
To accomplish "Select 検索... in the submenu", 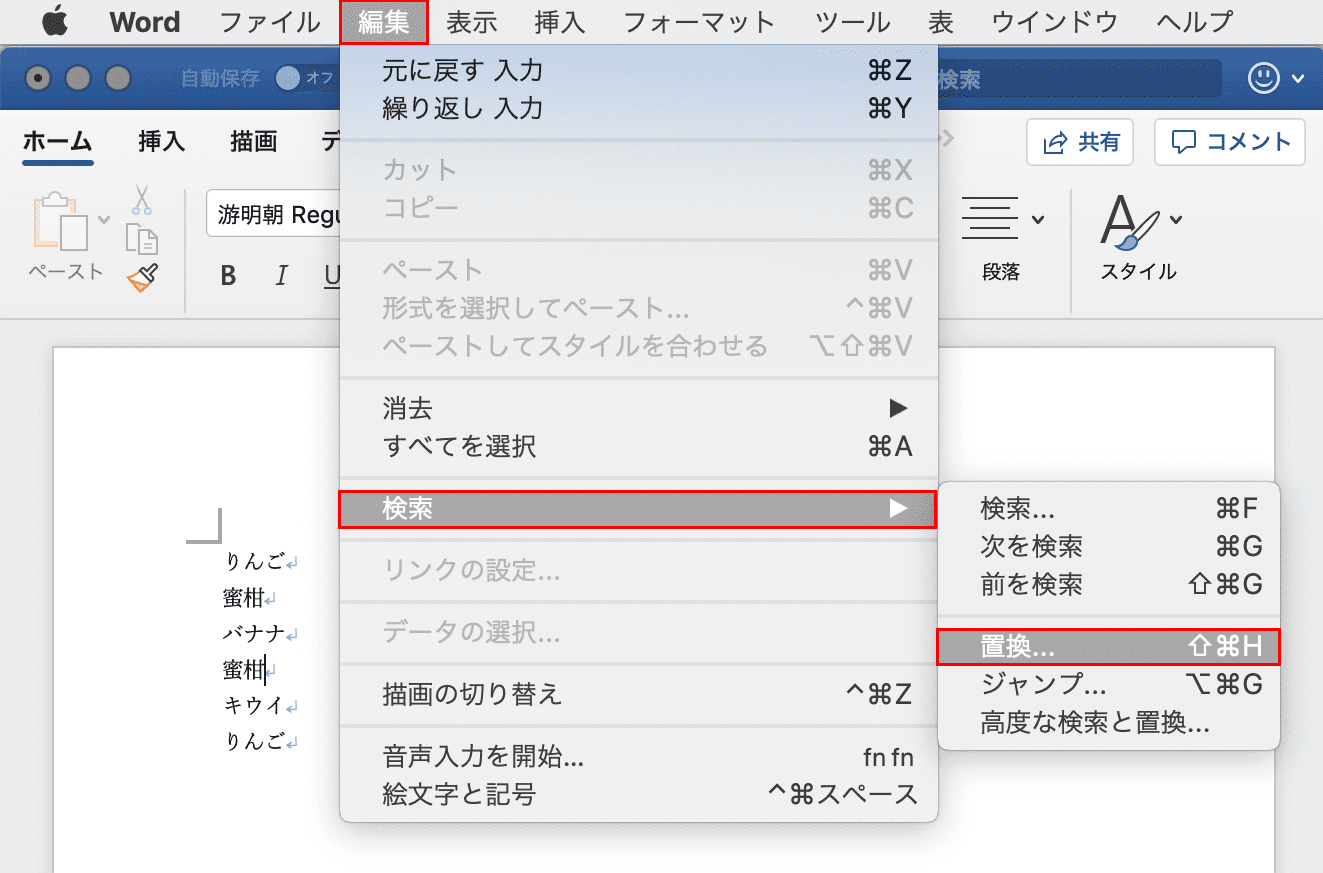I will [1109, 509].
